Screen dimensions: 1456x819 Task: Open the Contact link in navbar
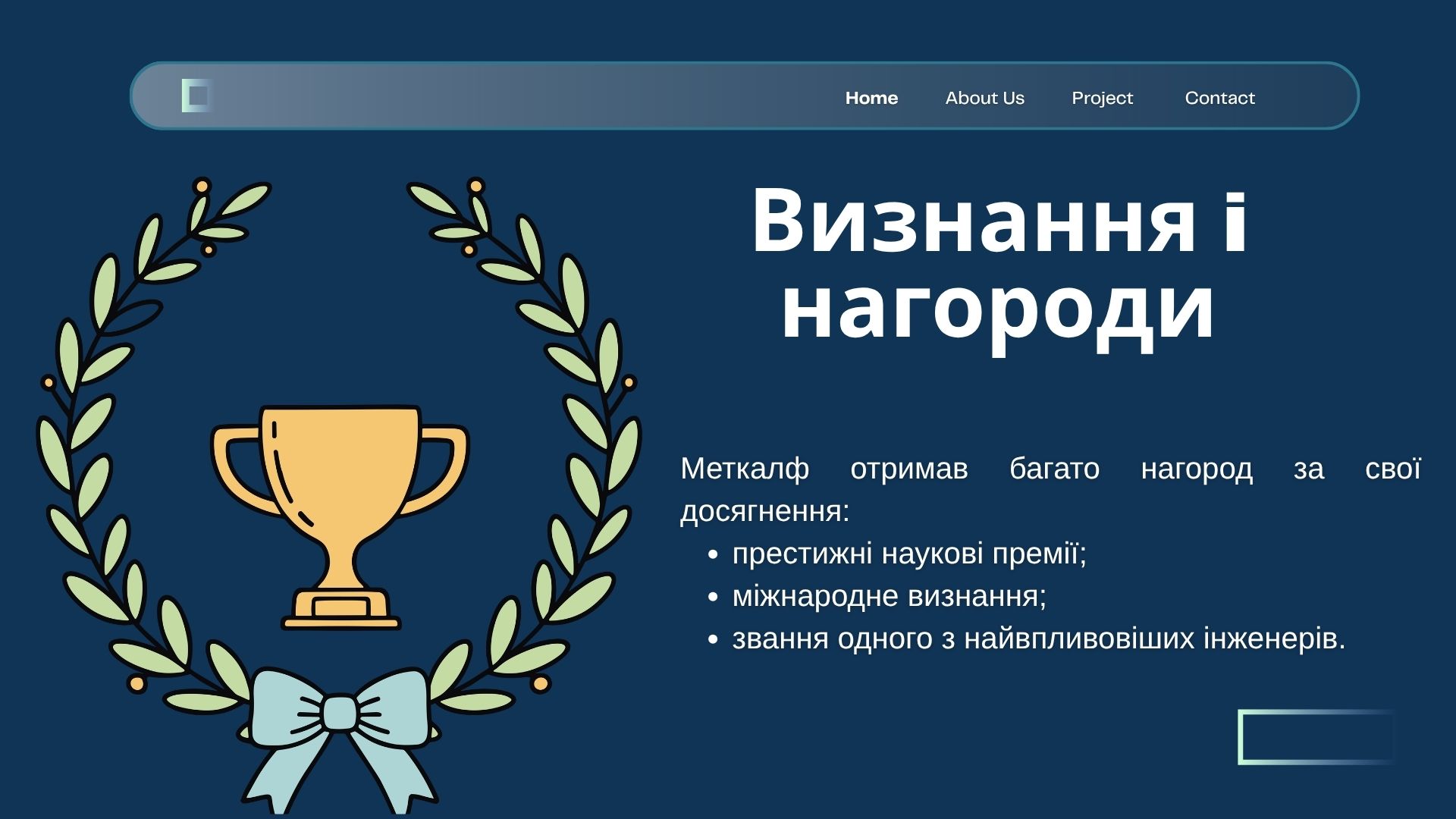click(1219, 98)
